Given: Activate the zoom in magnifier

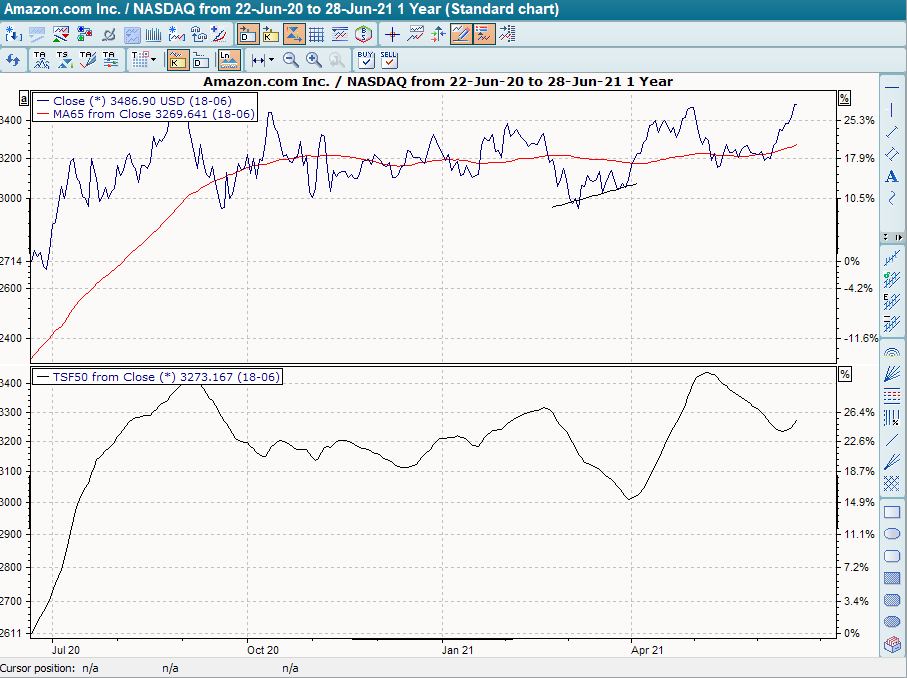Looking at the screenshot, I should coord(313,60).
